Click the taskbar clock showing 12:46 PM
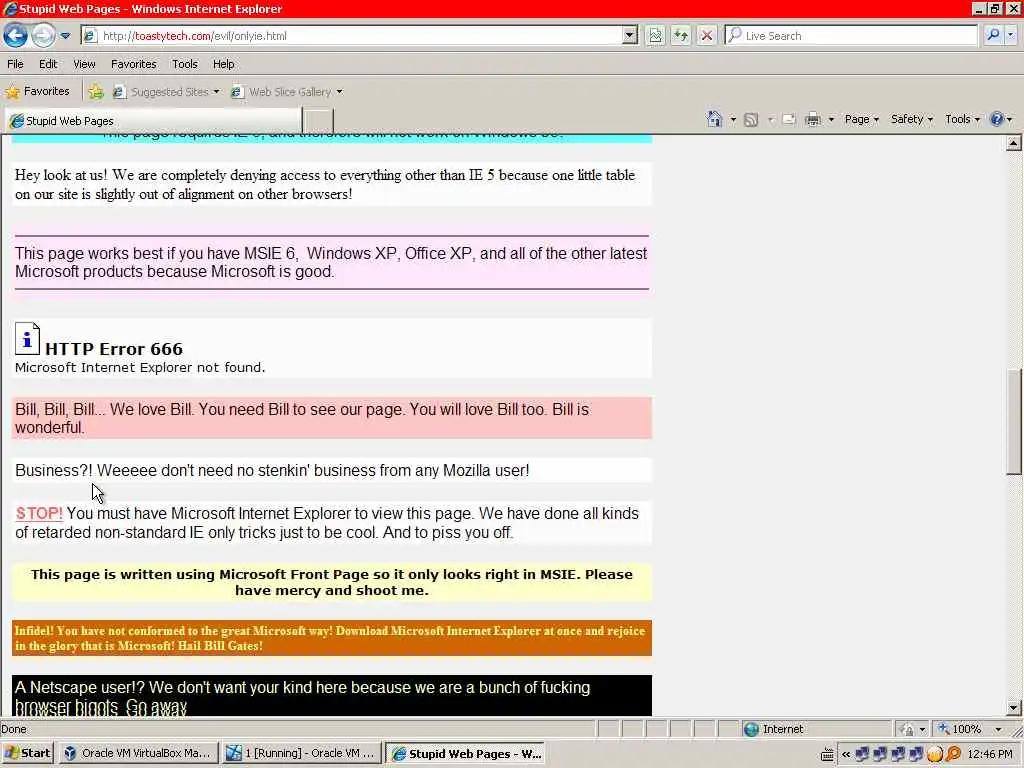The height and width of the screenshot is (768, 1024). click(x=990, y=754)
